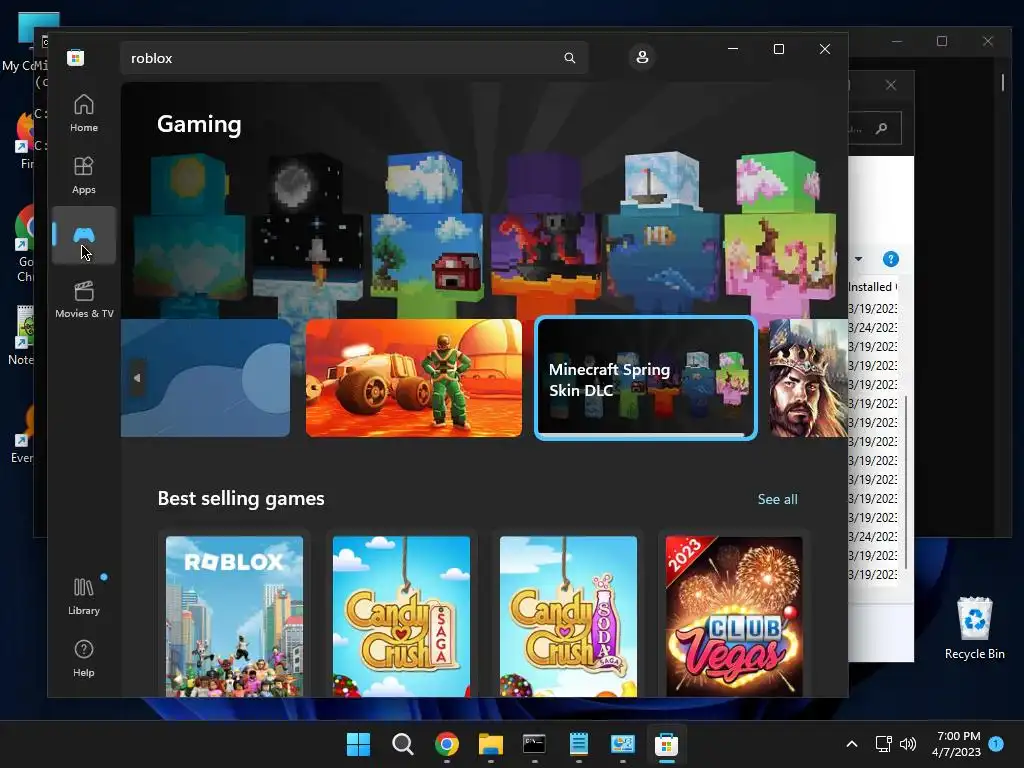Open the orange rover game carousel card
Image resolution: width=1024 pixels, height=768 pixels.
(414, 377)
